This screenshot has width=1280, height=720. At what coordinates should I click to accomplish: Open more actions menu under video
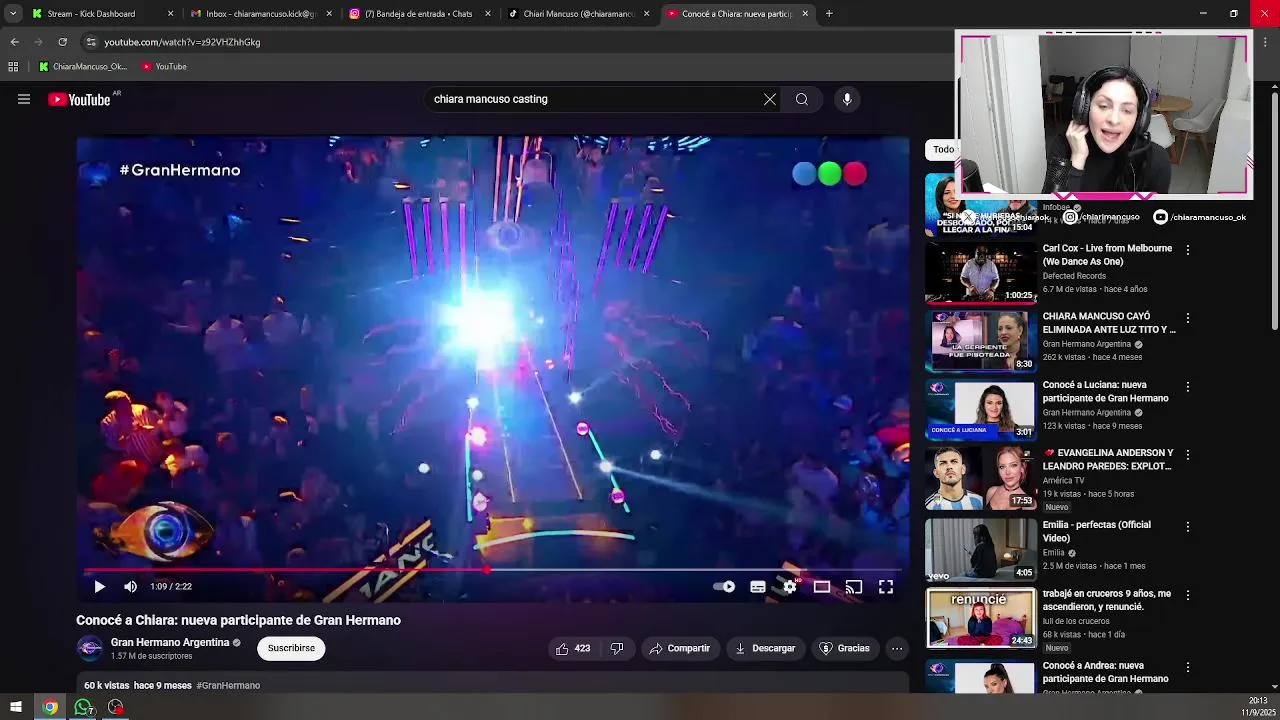click(897, 648)
